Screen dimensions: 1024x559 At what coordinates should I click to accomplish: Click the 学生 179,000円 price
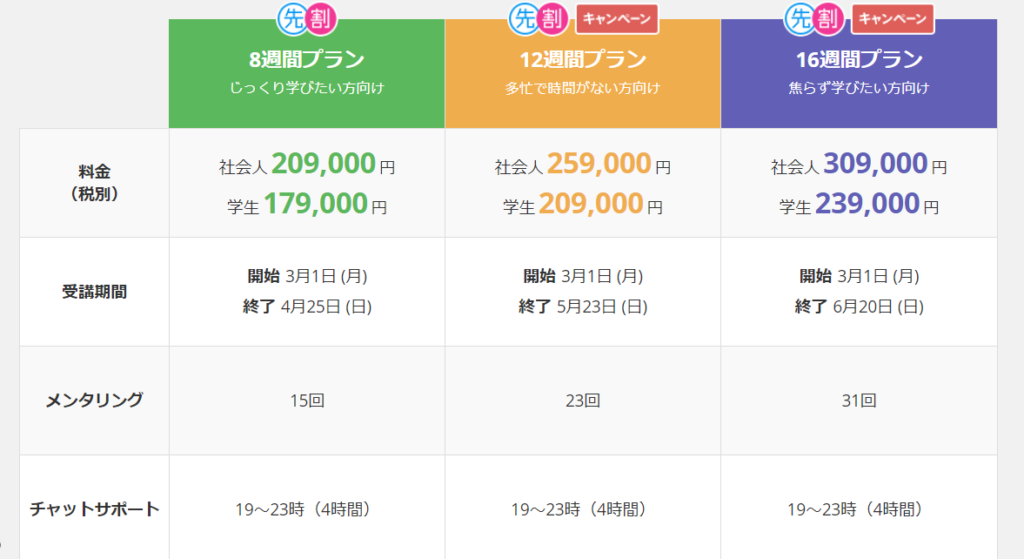(307, 204)
